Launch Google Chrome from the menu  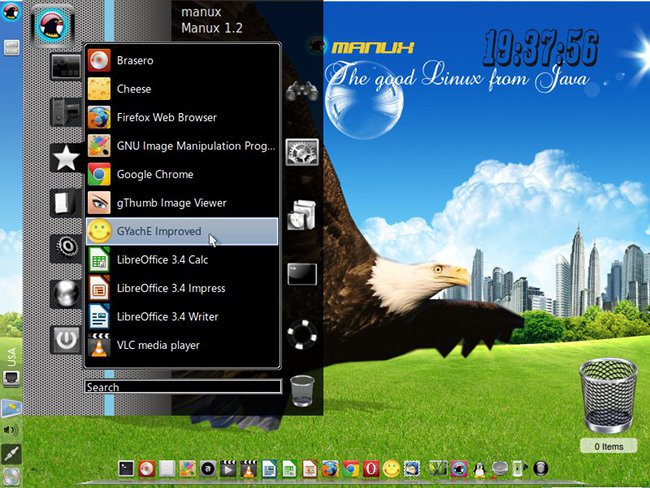pyautogui.click(x=182, y=174)
